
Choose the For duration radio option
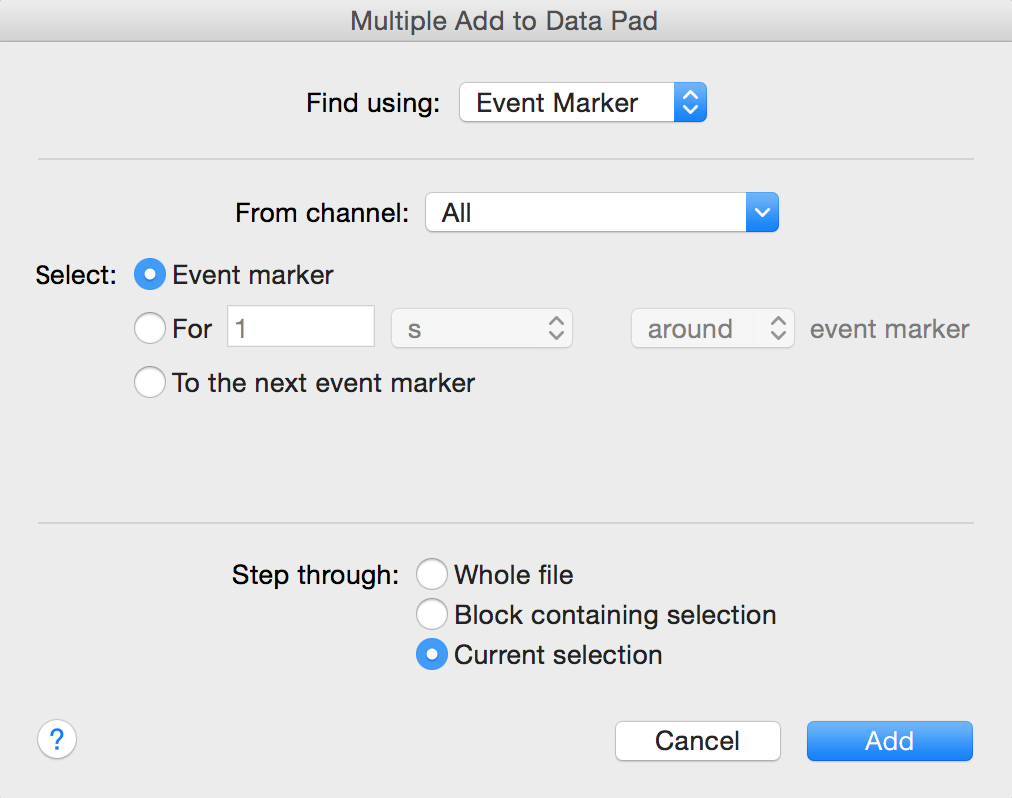[150, 329]
